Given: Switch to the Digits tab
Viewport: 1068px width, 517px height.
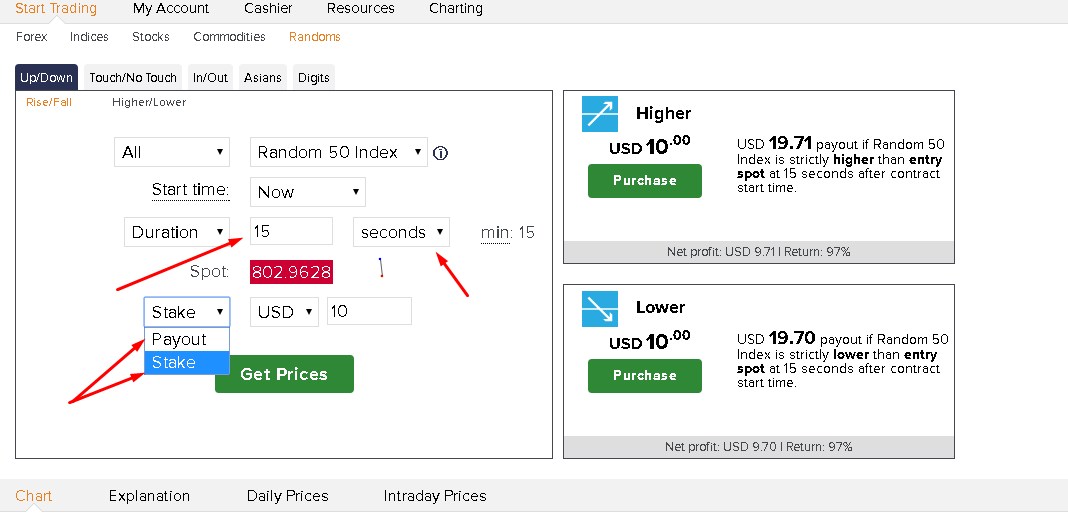Looking at the screenshot, I should click(313, 77).
